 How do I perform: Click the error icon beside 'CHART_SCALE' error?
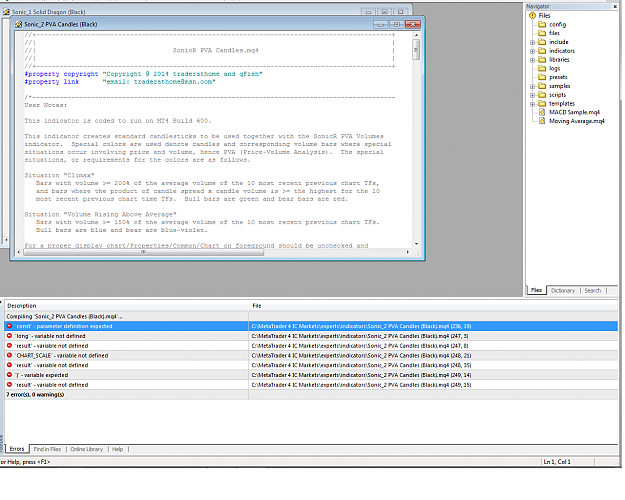(x=9, y=355)
